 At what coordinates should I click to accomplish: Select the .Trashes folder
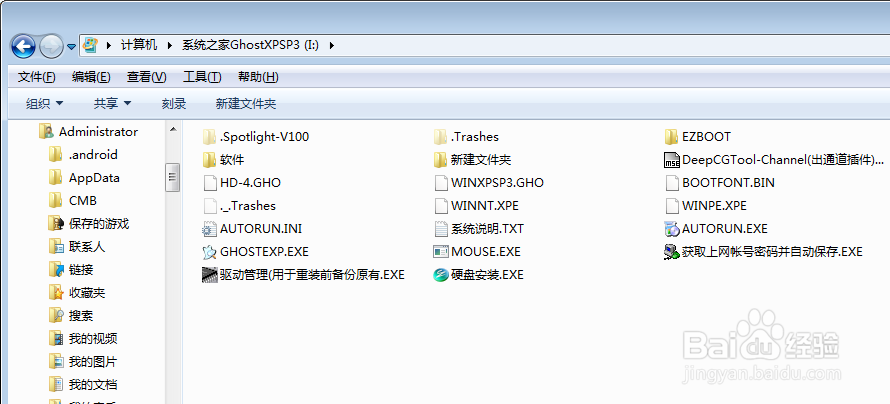point(467,137)
